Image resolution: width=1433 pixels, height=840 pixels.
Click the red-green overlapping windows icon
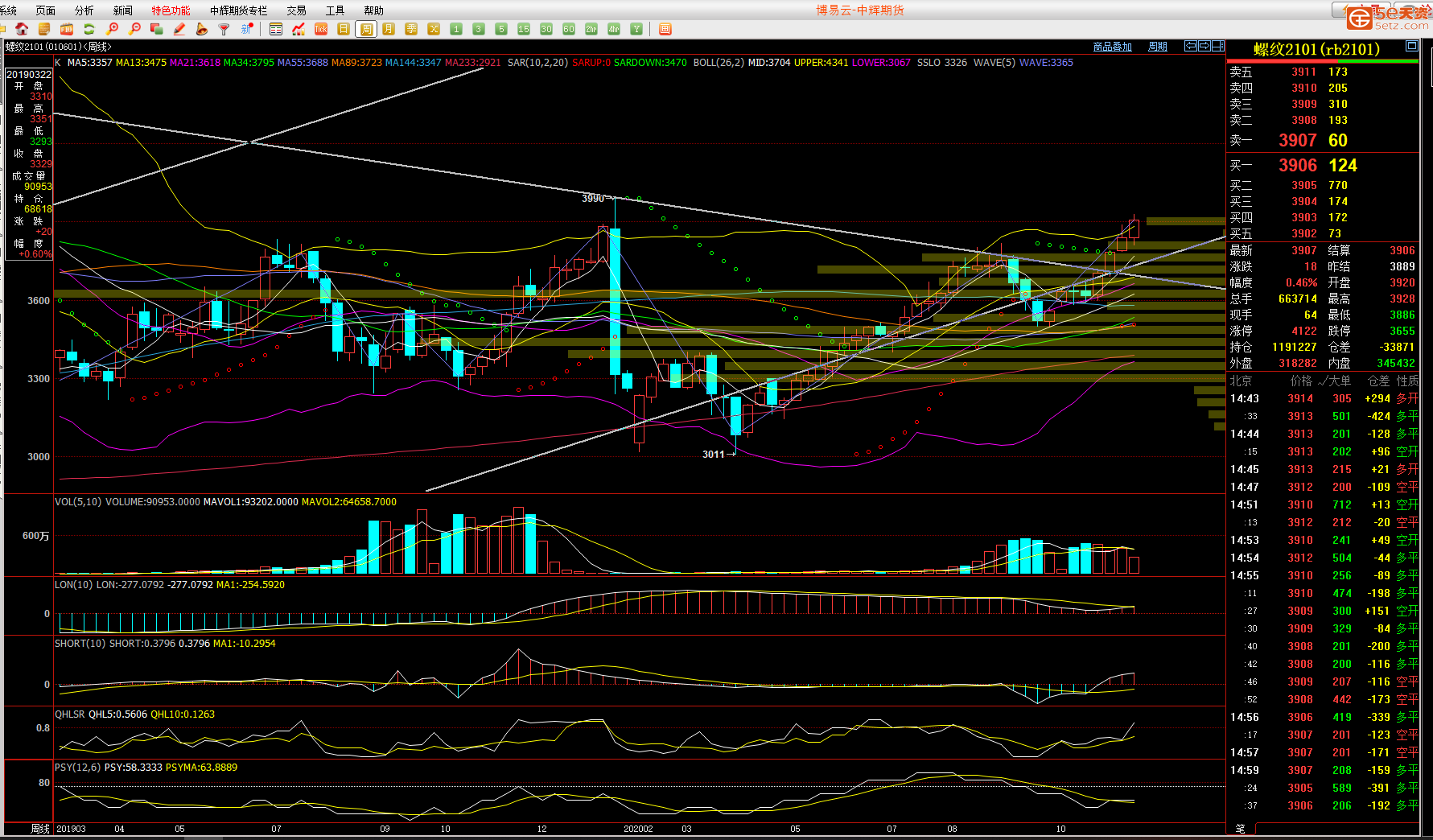(157, 29)
